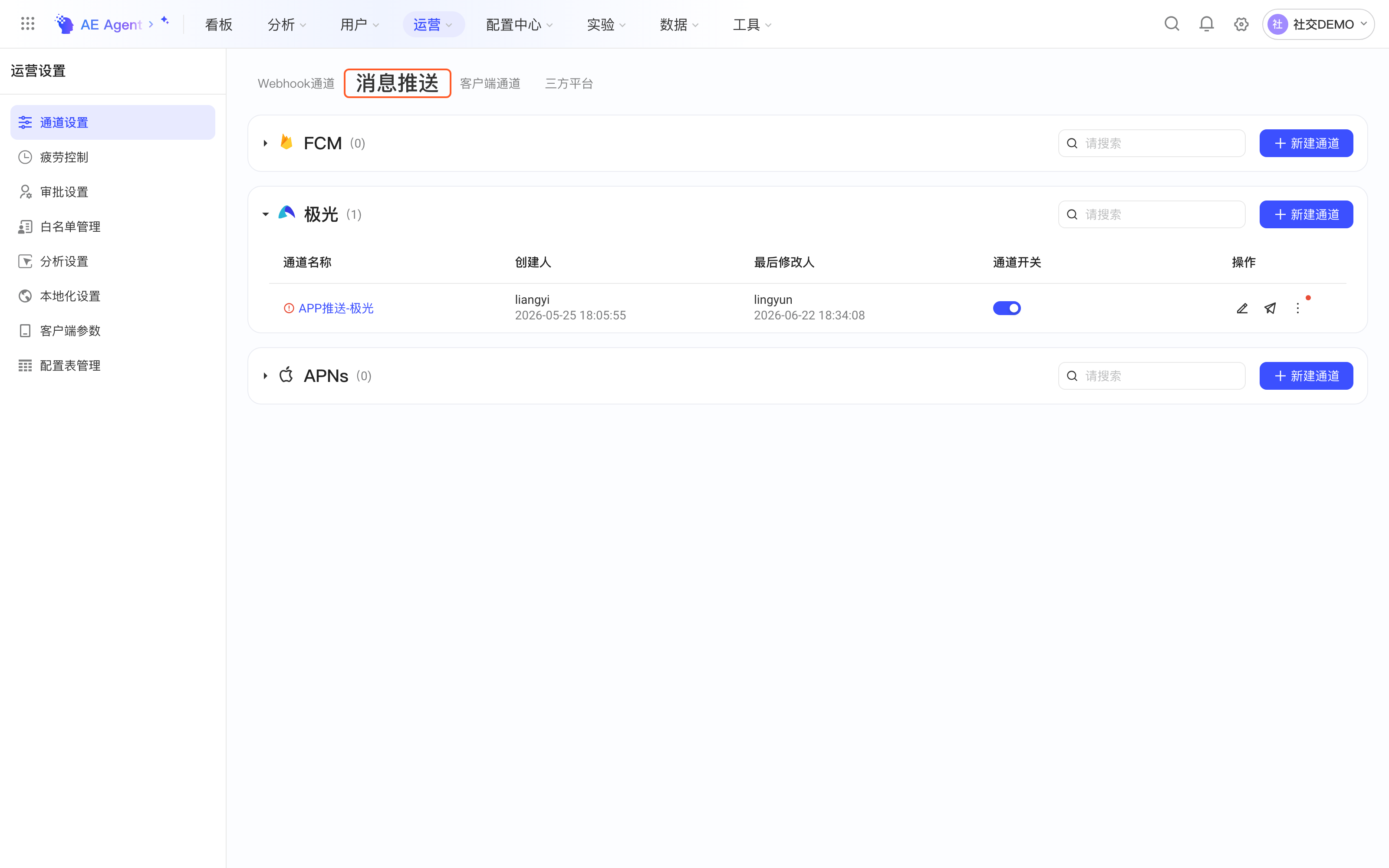1389x868 pixels.
Task: Focus the search field in the 极光 section
Action: [x=1152, y=214]
